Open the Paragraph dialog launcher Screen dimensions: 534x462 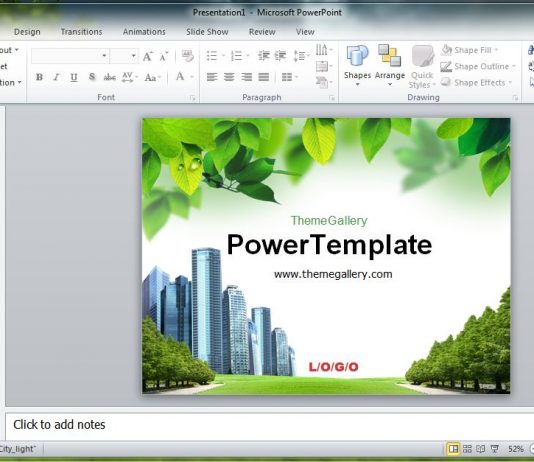332,98
